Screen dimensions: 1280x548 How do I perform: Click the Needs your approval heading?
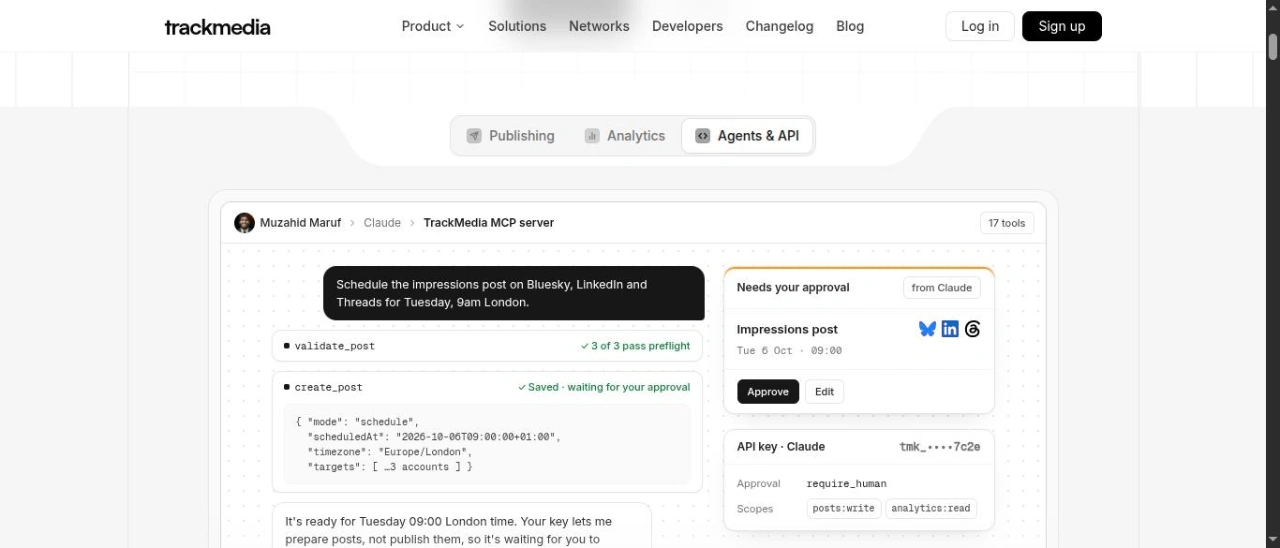[793, 288]
